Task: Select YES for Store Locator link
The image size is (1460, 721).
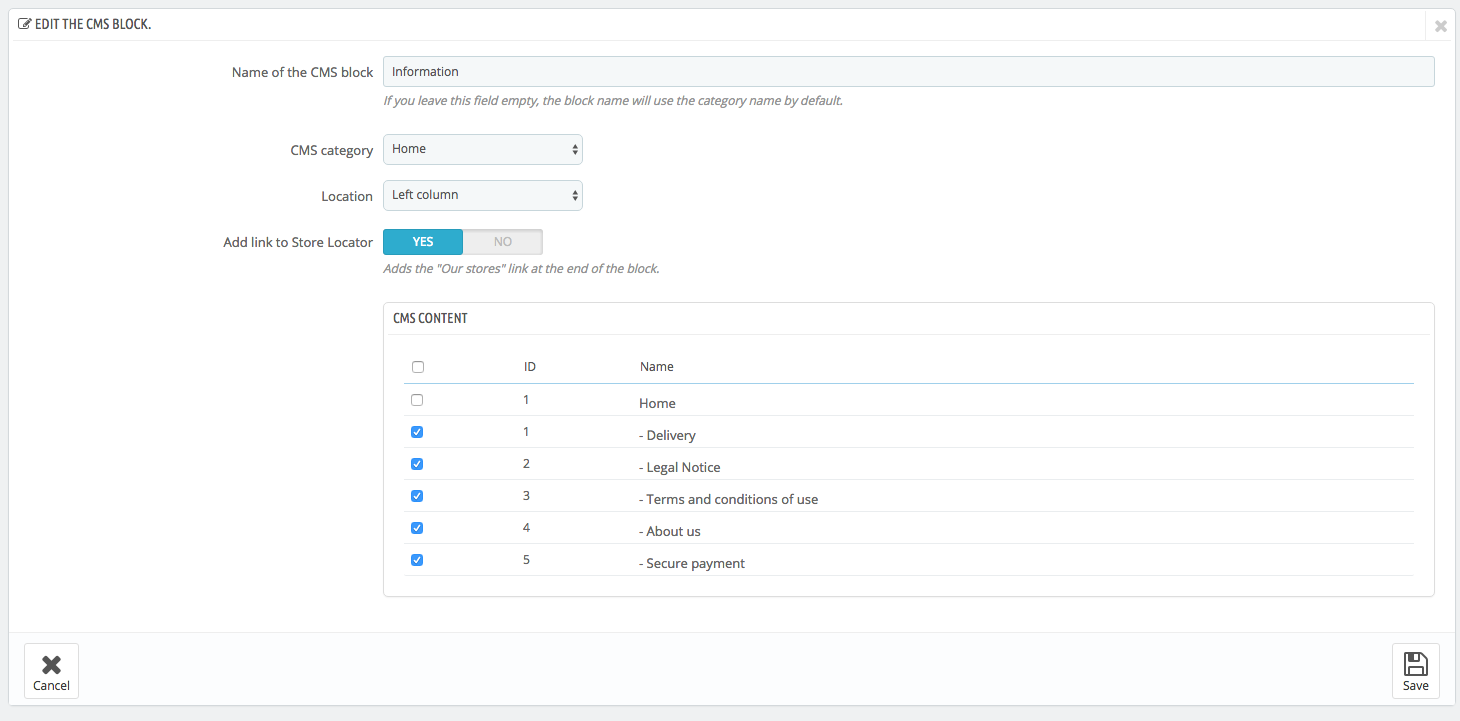Action: [423, 242]
